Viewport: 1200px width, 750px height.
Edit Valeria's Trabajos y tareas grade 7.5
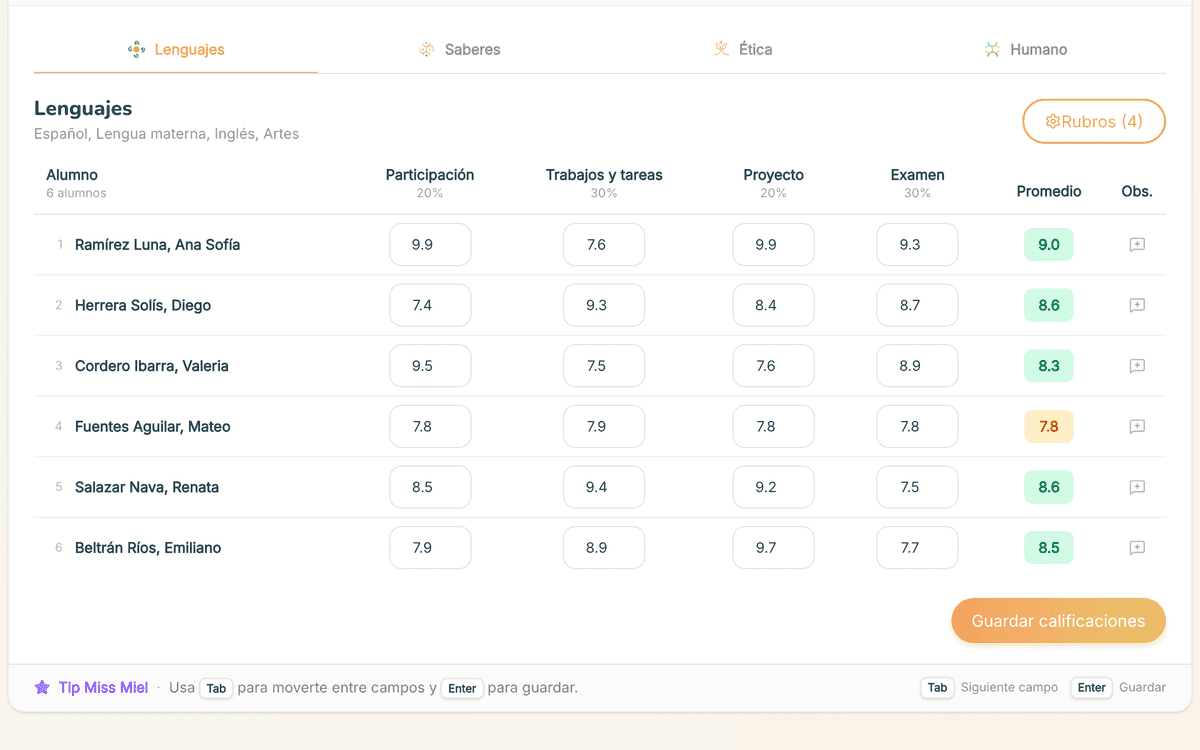click(604, 366)
